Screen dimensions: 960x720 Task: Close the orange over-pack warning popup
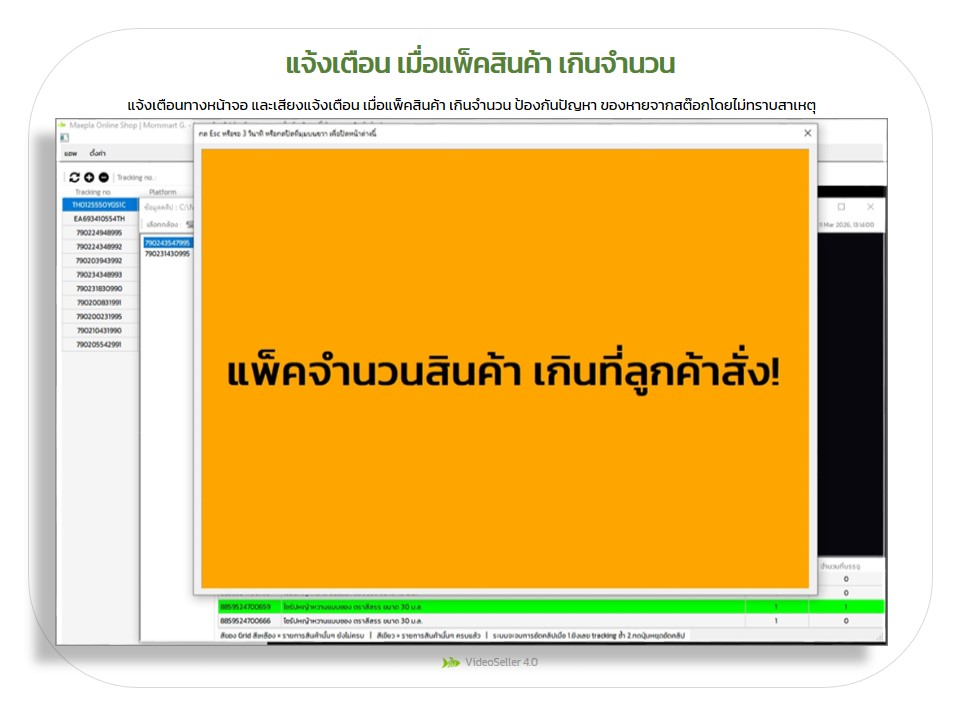pos(807,133)
